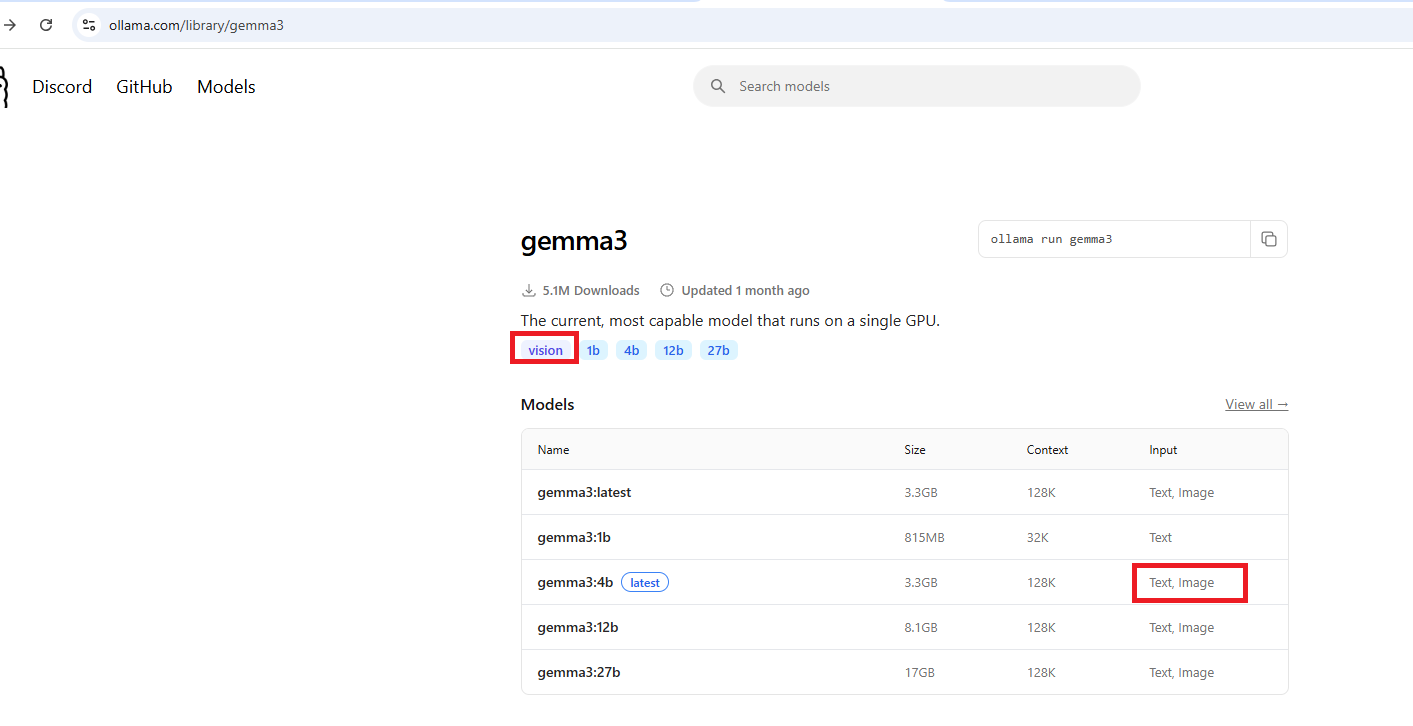Screen dimensions: 1413x726
Task: Click the latest badge next to gemma3:4b
Action: coord(645,582)
